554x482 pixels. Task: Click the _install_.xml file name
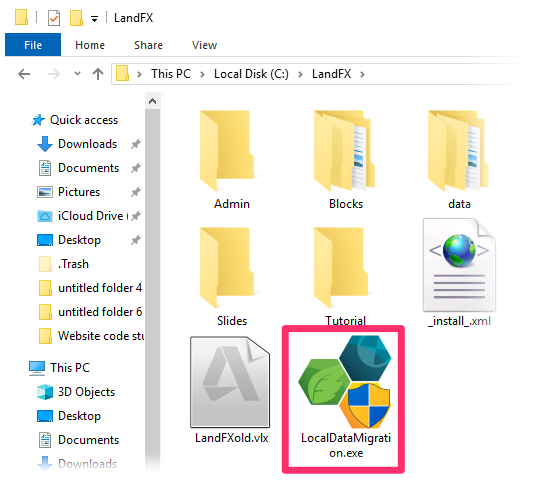459,321
